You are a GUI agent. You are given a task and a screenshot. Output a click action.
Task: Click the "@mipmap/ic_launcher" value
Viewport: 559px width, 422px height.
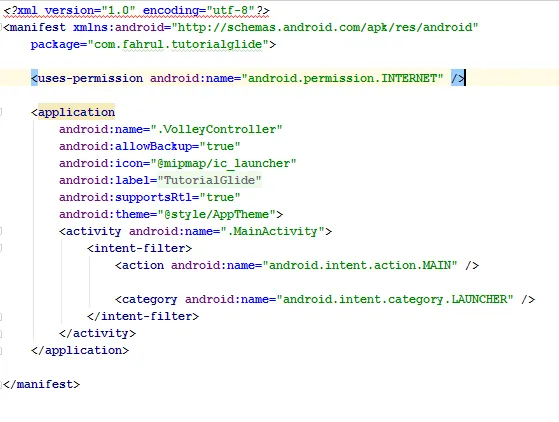(x=223, y=164)
